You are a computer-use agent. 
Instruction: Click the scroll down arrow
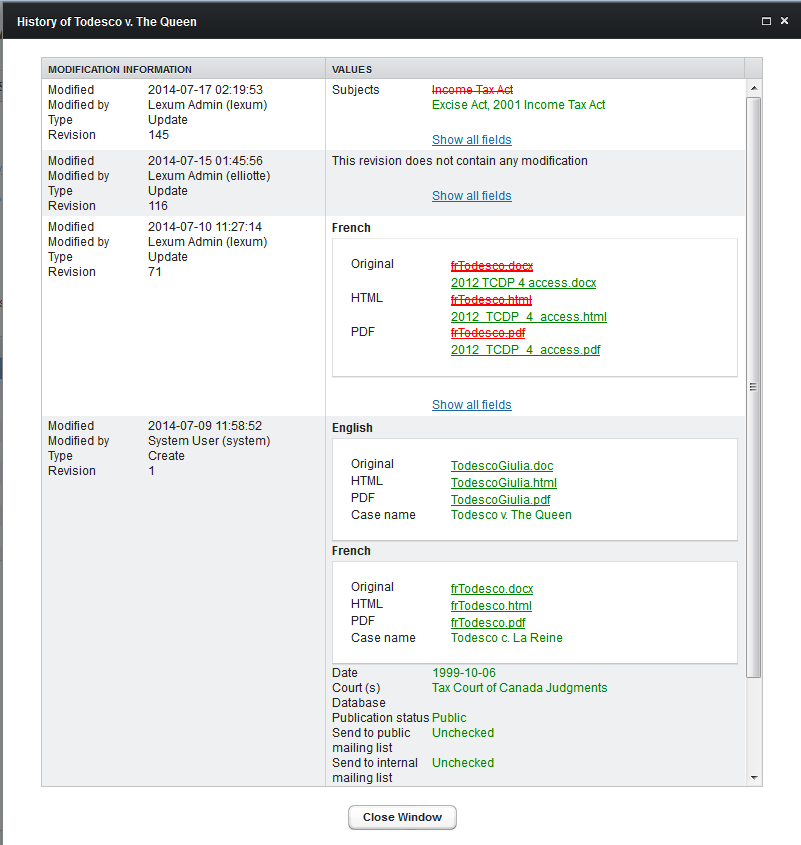point(754,777)
